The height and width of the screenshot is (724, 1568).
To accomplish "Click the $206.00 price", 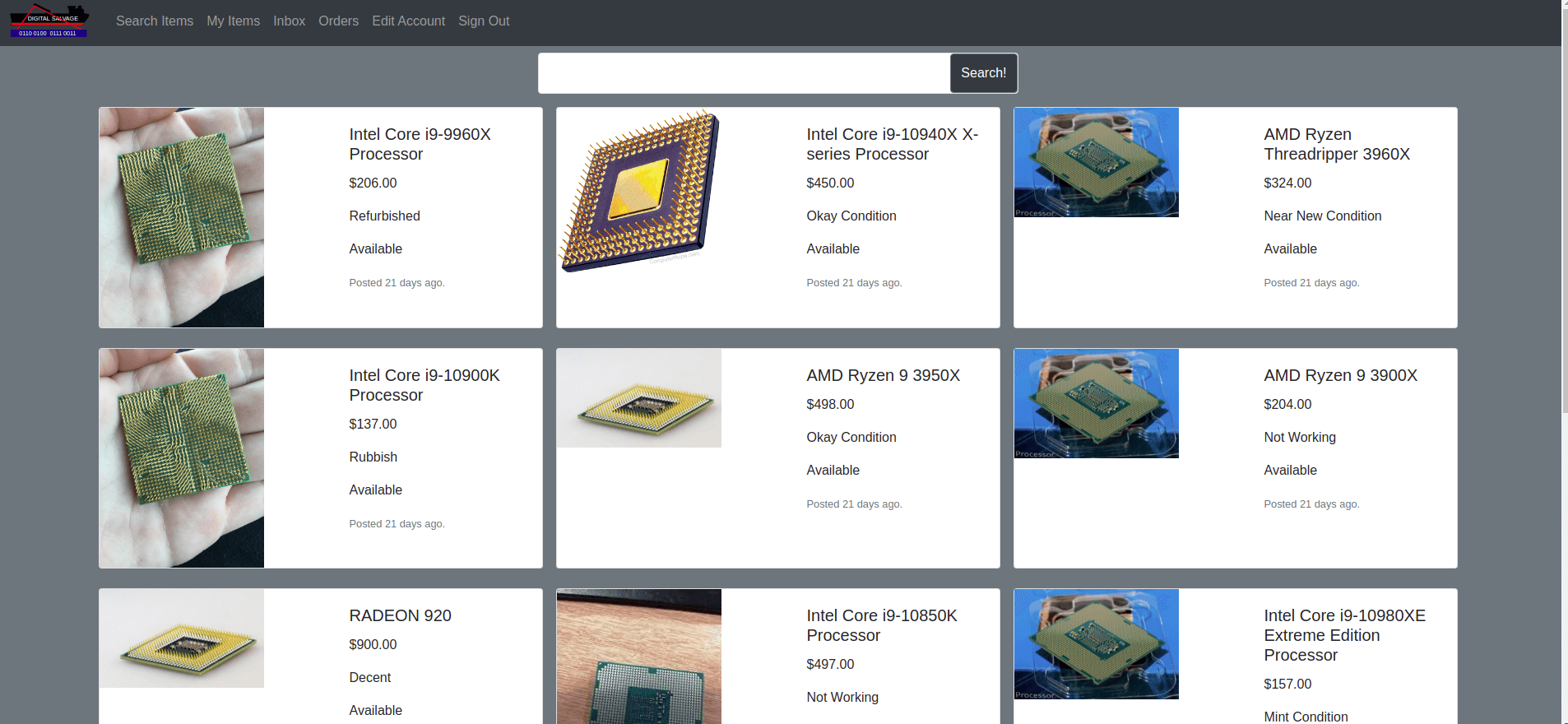I will [373, 183].
